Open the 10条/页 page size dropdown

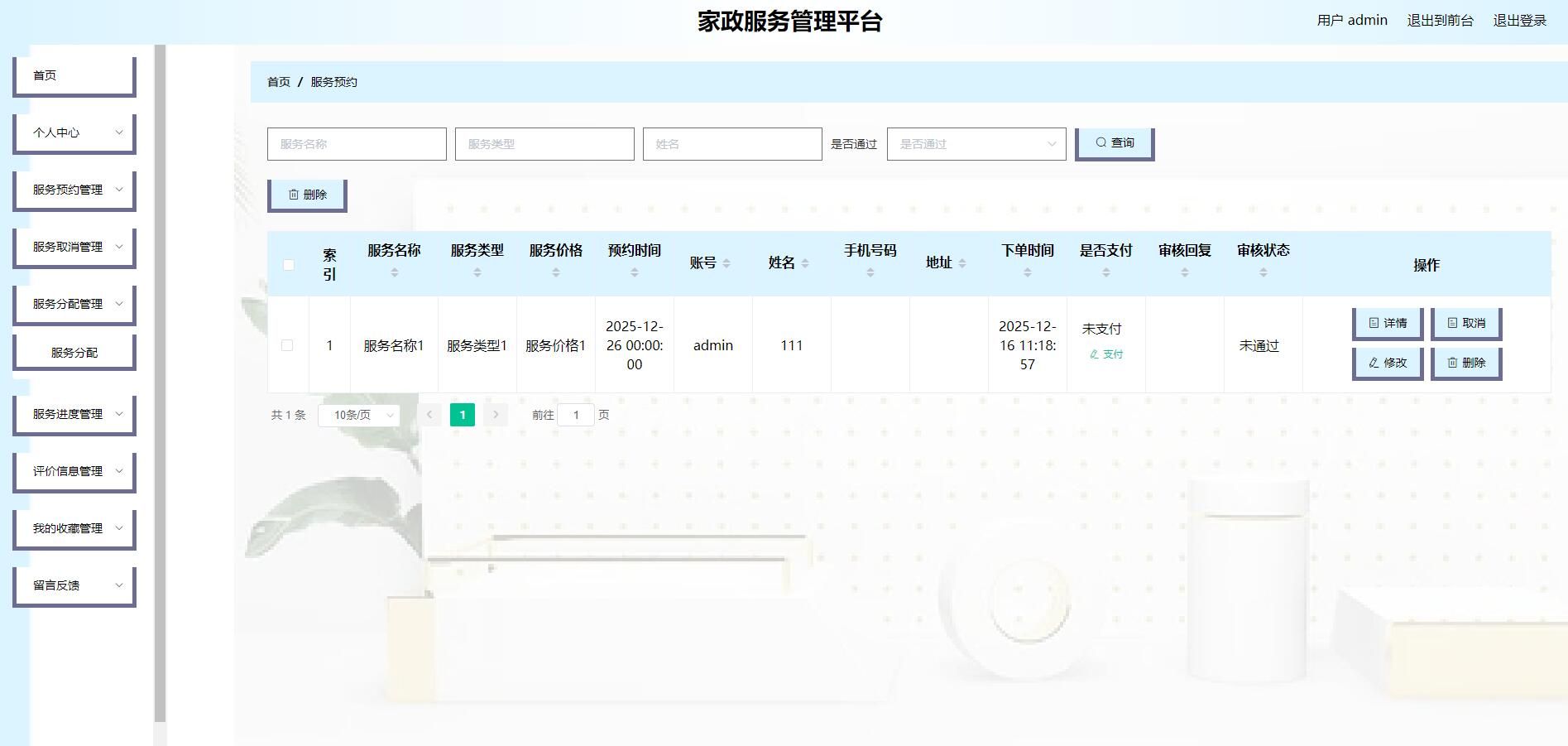[x=360, y=415]
